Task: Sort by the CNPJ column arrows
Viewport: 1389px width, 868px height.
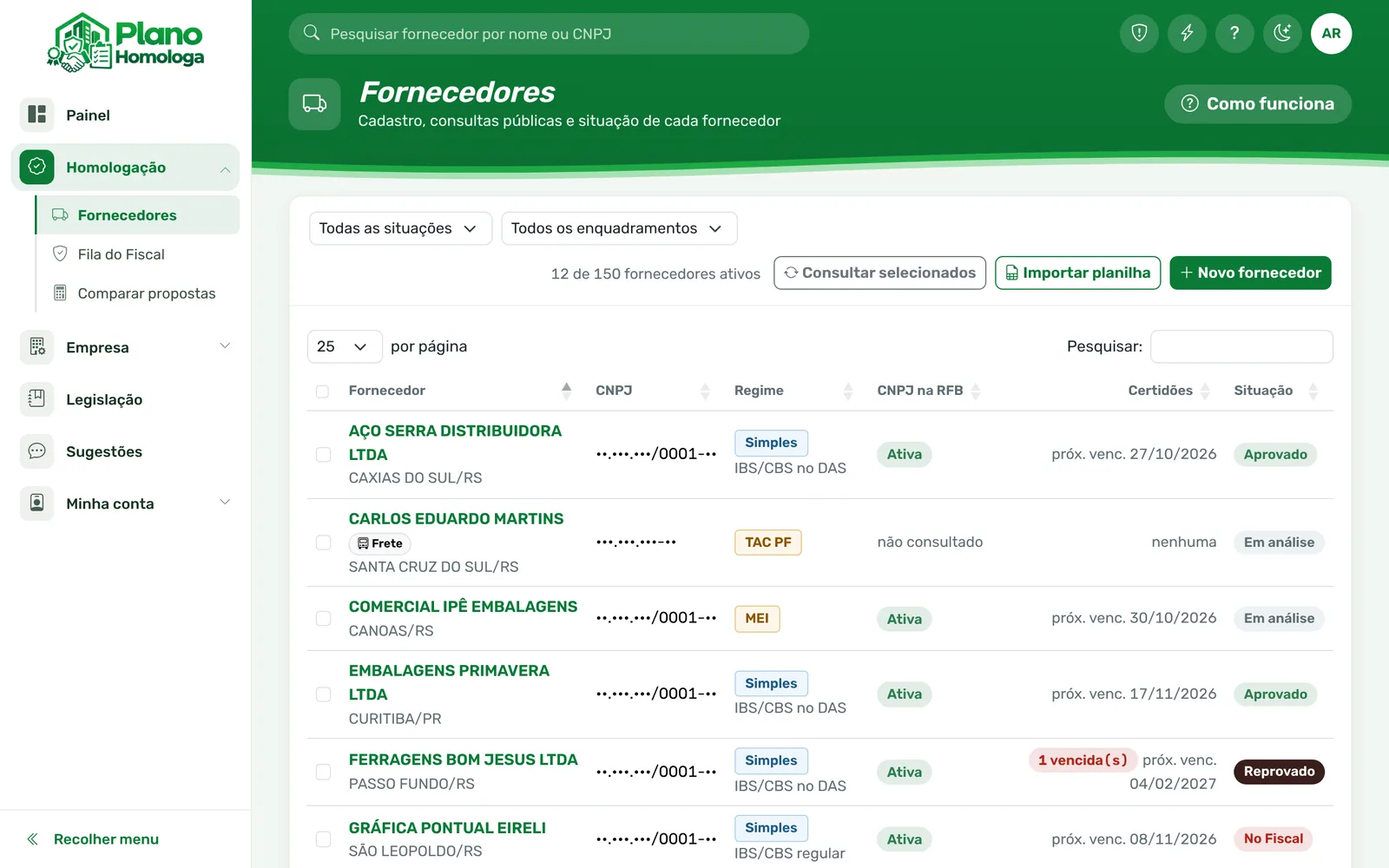Action: (x=705, y=391)
